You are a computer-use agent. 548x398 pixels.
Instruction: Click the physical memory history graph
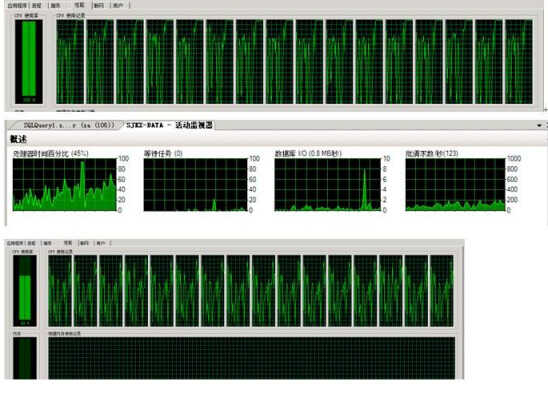(x=252, y=358)
